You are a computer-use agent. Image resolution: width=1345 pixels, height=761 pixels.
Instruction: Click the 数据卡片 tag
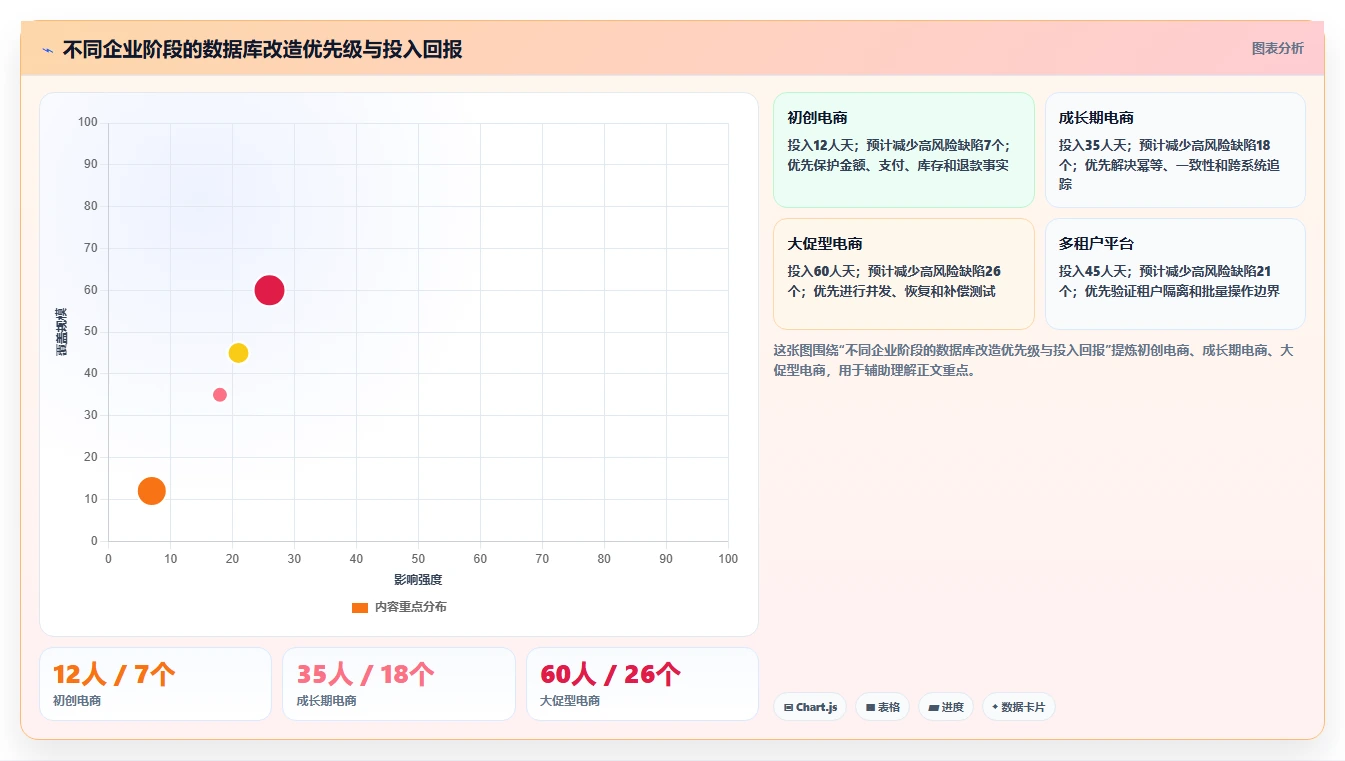click(1018, 707)
